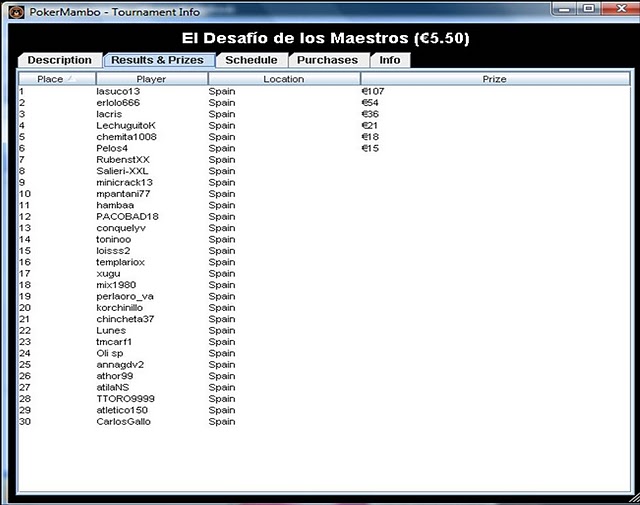Screen dimensions: 640x505
Task: Select player loisss2
Action: pos(113,251)
